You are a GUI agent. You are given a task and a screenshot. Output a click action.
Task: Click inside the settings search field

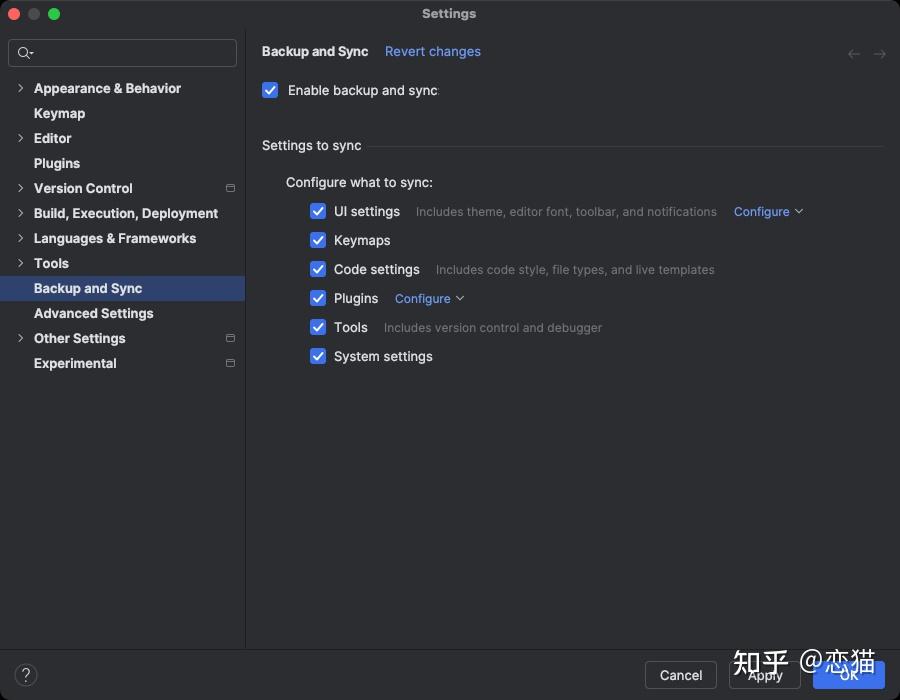[x=120, y=52]
